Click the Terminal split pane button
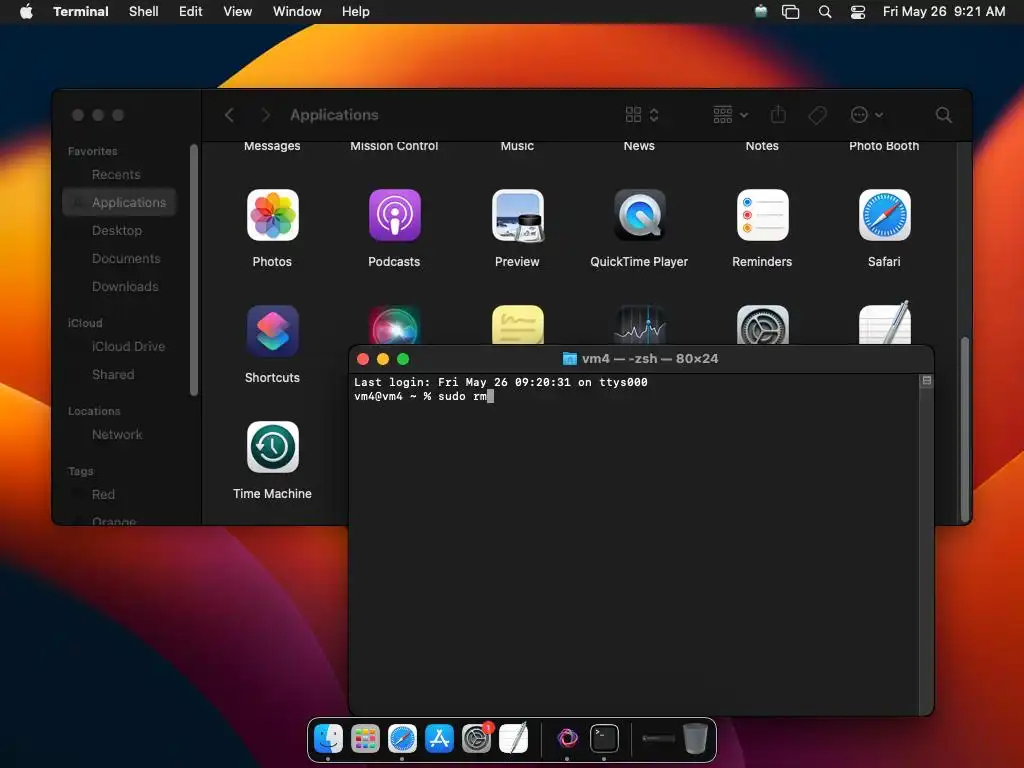Viewport: 1024px width, 768px height. [926, 381]
